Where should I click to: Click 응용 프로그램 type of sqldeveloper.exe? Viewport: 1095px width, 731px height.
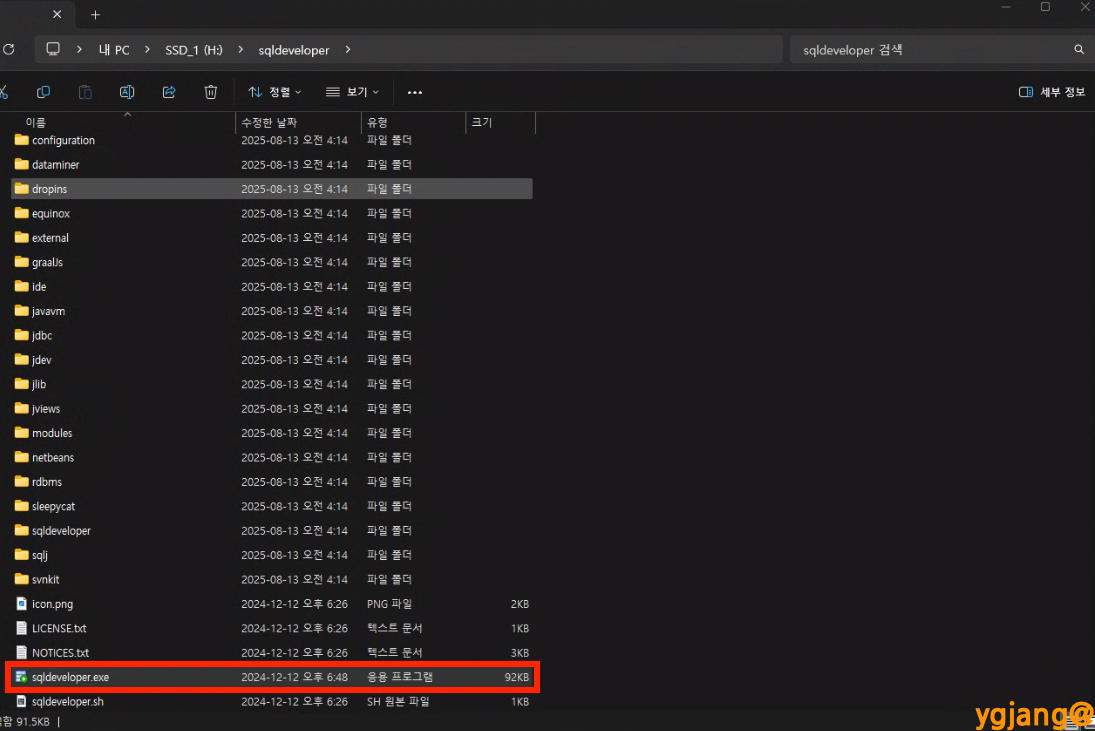pyautogui.click(x=400, y=677)
